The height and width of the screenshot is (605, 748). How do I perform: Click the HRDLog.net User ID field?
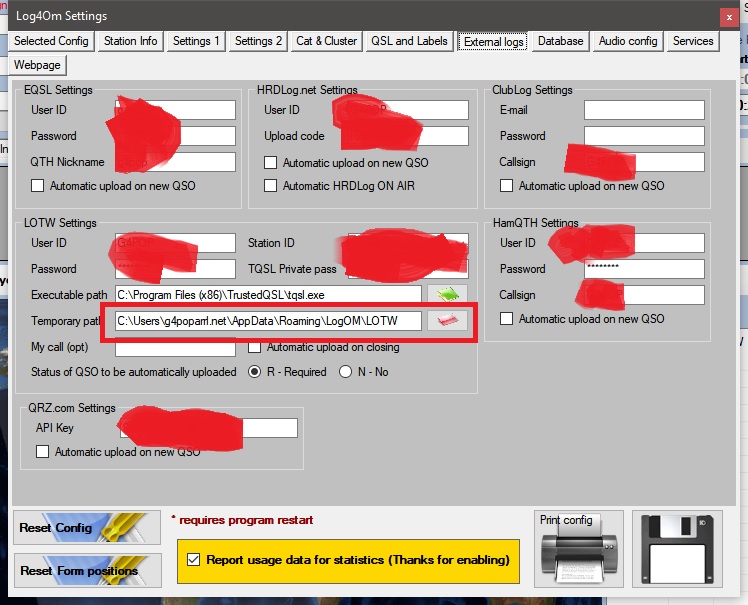408,110
